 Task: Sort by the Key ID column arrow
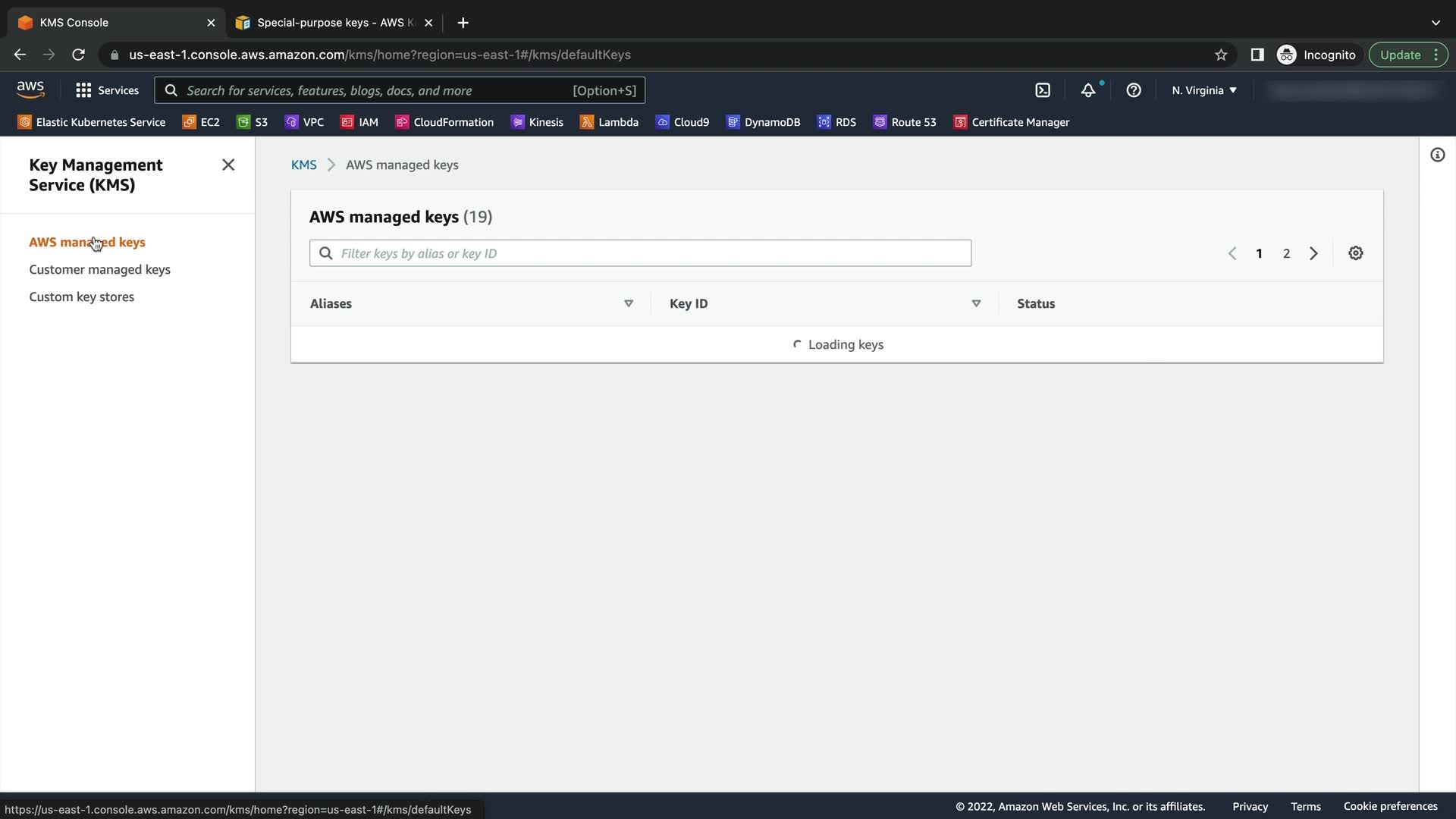coord(976,303)
